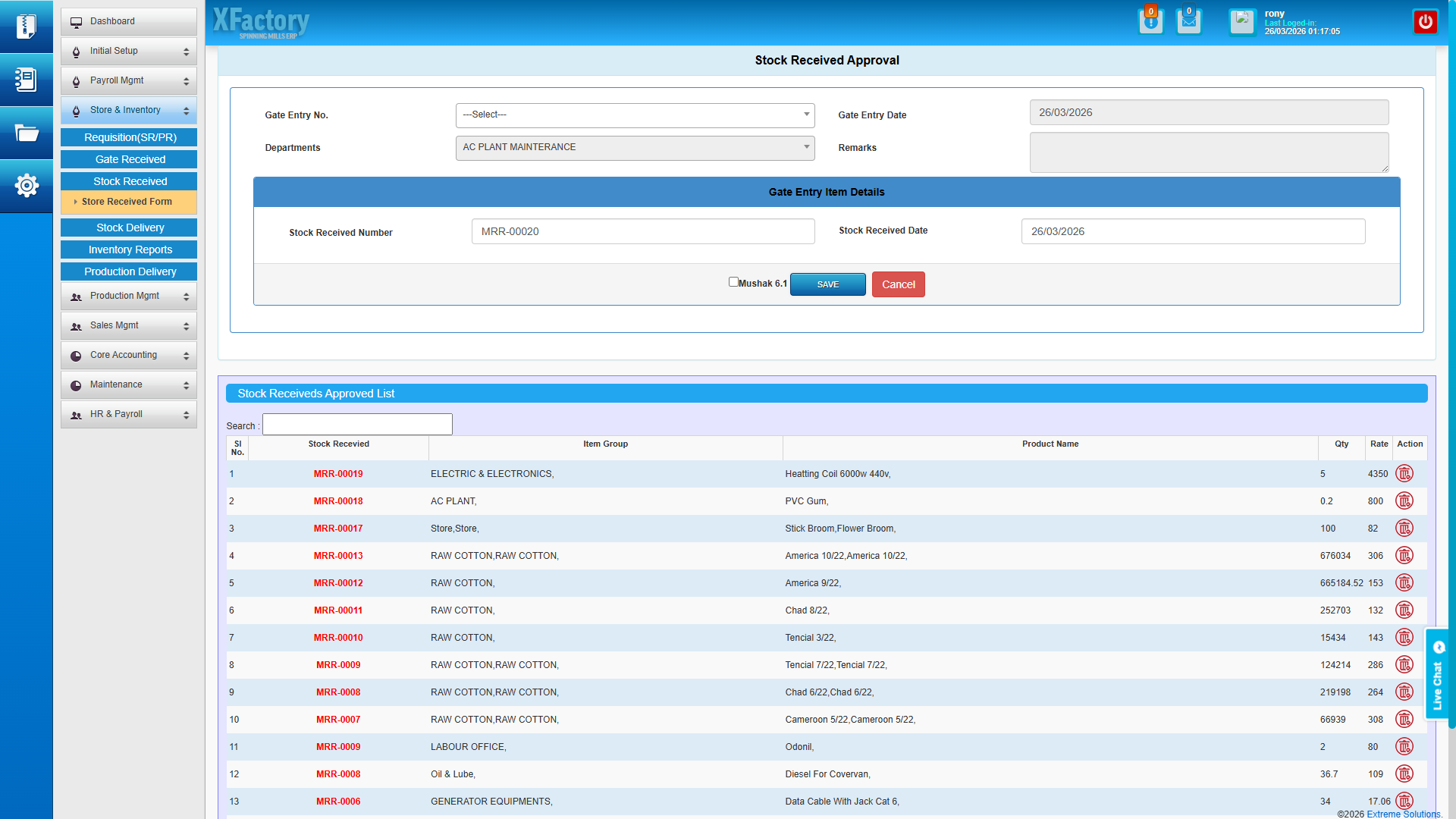Click the SAVE button
This screenshot has height=819, width=1456.
coord(827,284)
